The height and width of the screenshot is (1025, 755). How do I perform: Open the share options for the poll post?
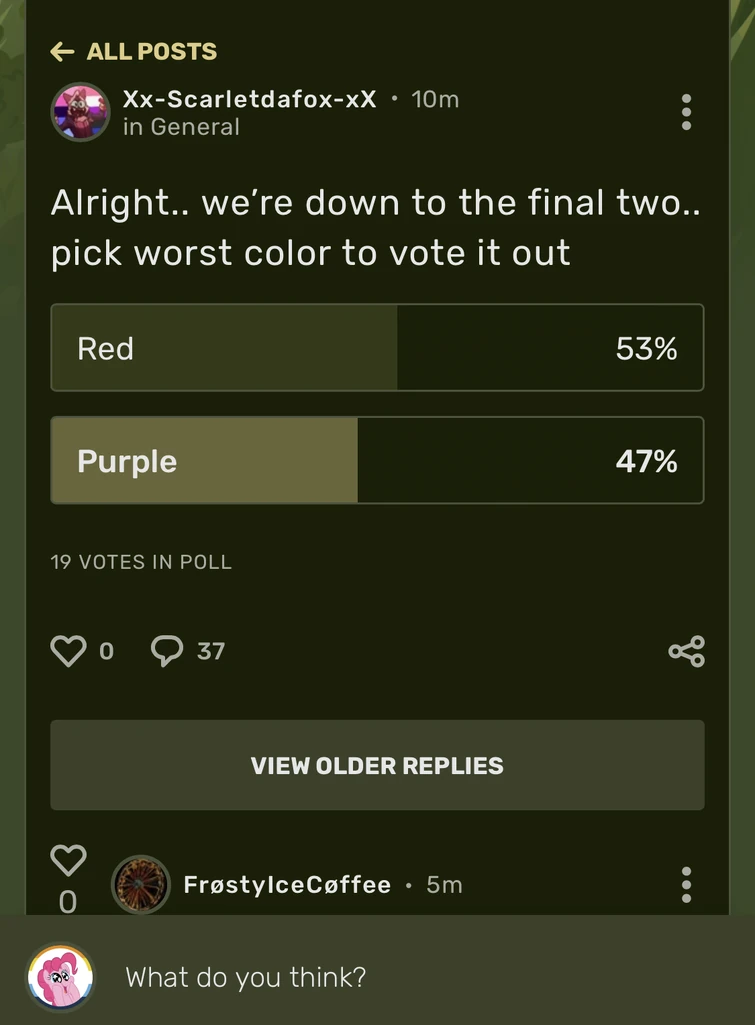coord(687,650)
